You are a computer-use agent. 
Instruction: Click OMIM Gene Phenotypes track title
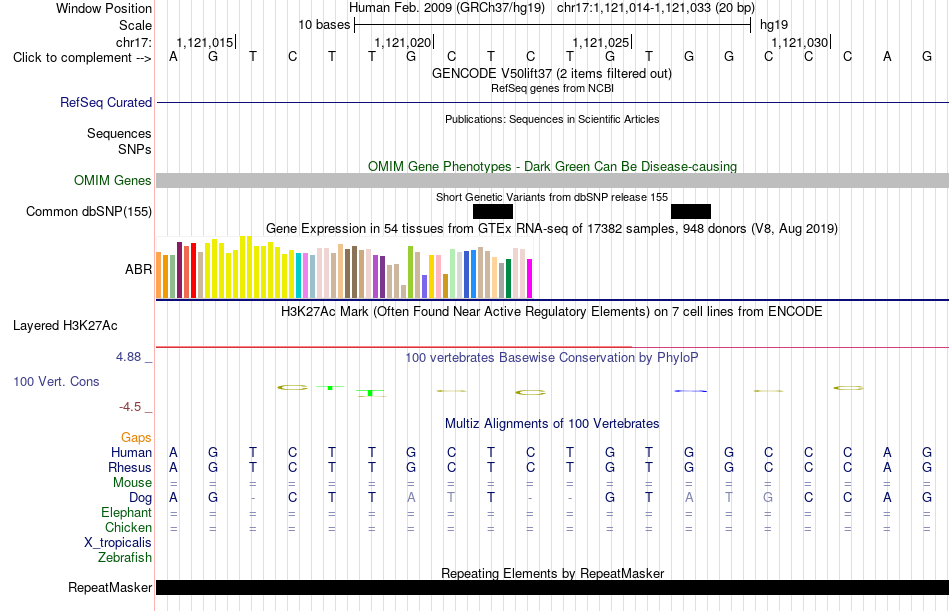(553, 166)
